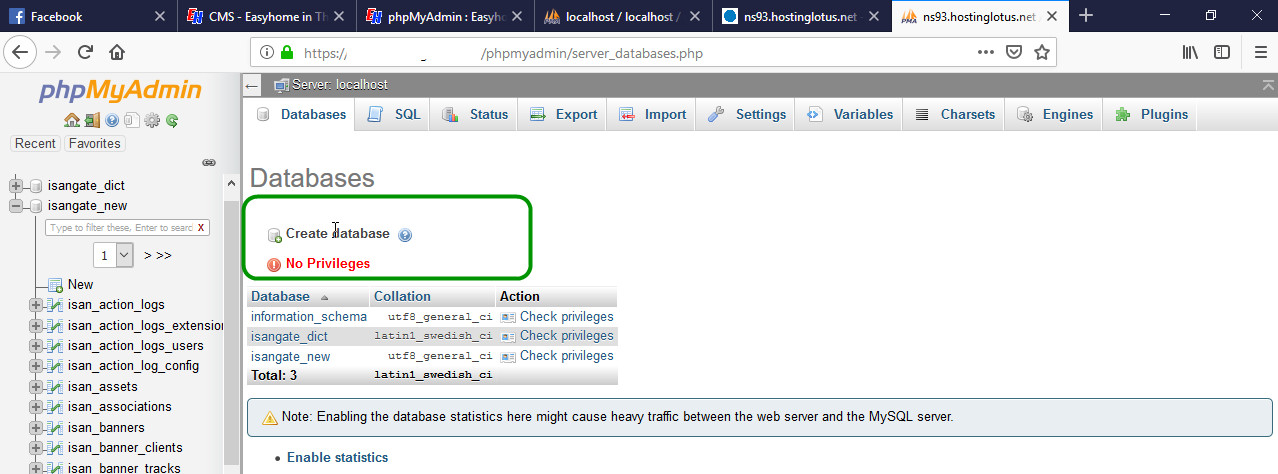Click the Create database help icon
This screenshot has height=474, width=1278.
[405, 235]
